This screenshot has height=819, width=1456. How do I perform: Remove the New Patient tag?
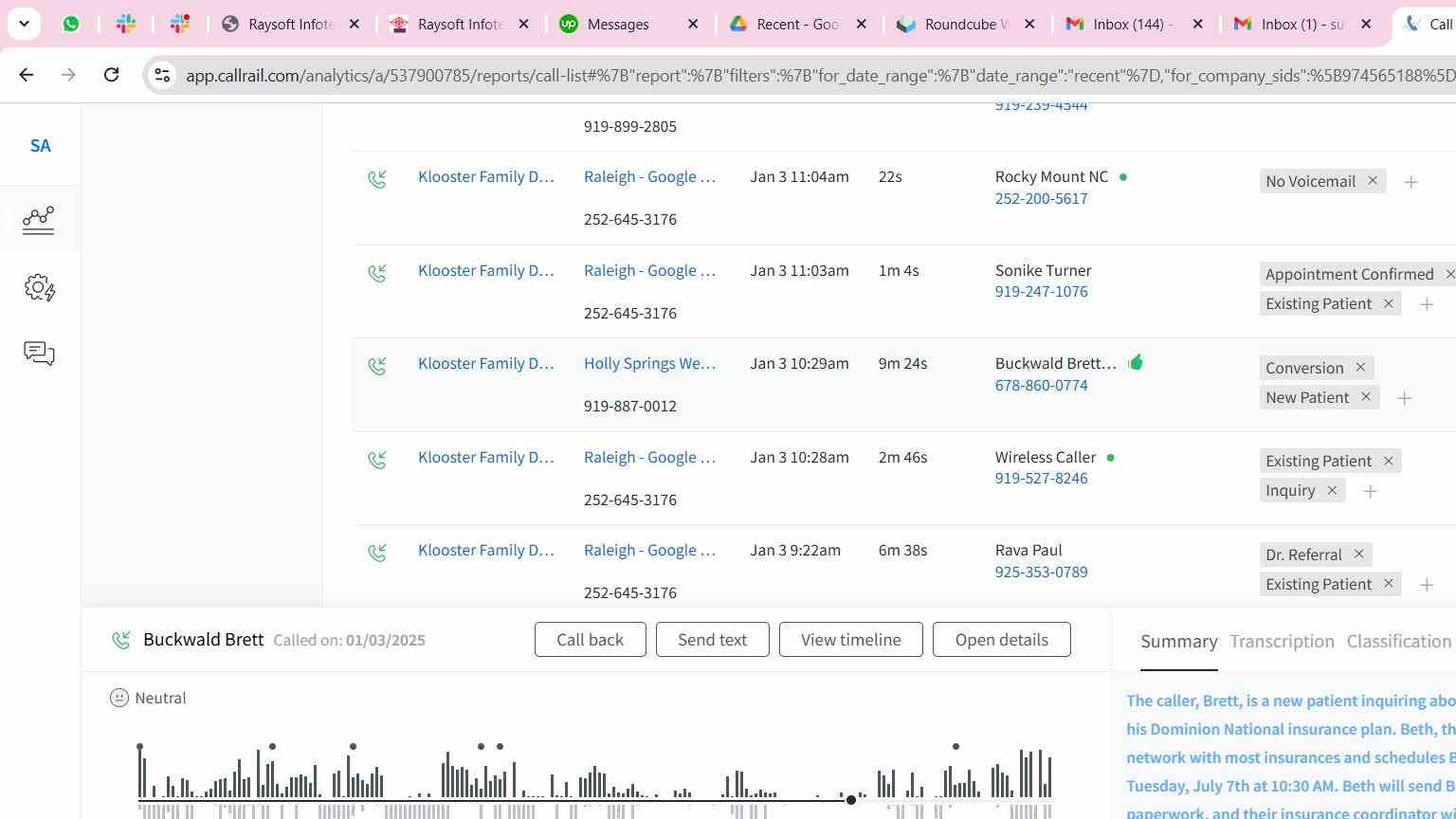(1366, 397)
